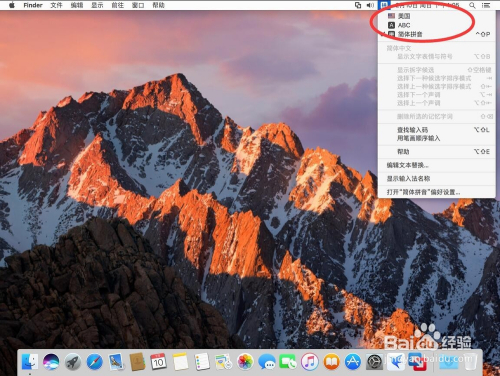Open the 帮助 menu in the menu bar
The height and width of the screenshot is (376, 500).
158,5
